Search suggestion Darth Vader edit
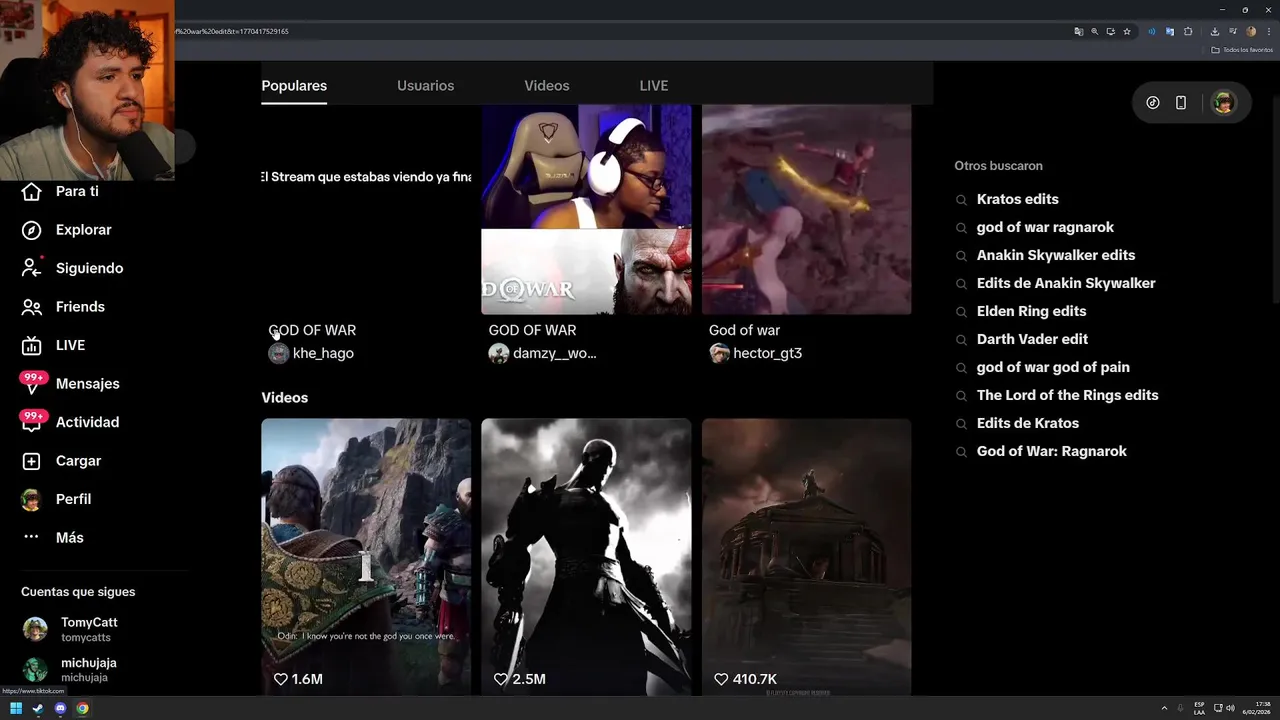The image size is (1280, 720). pyautogui.click(x=1032, y=339)
